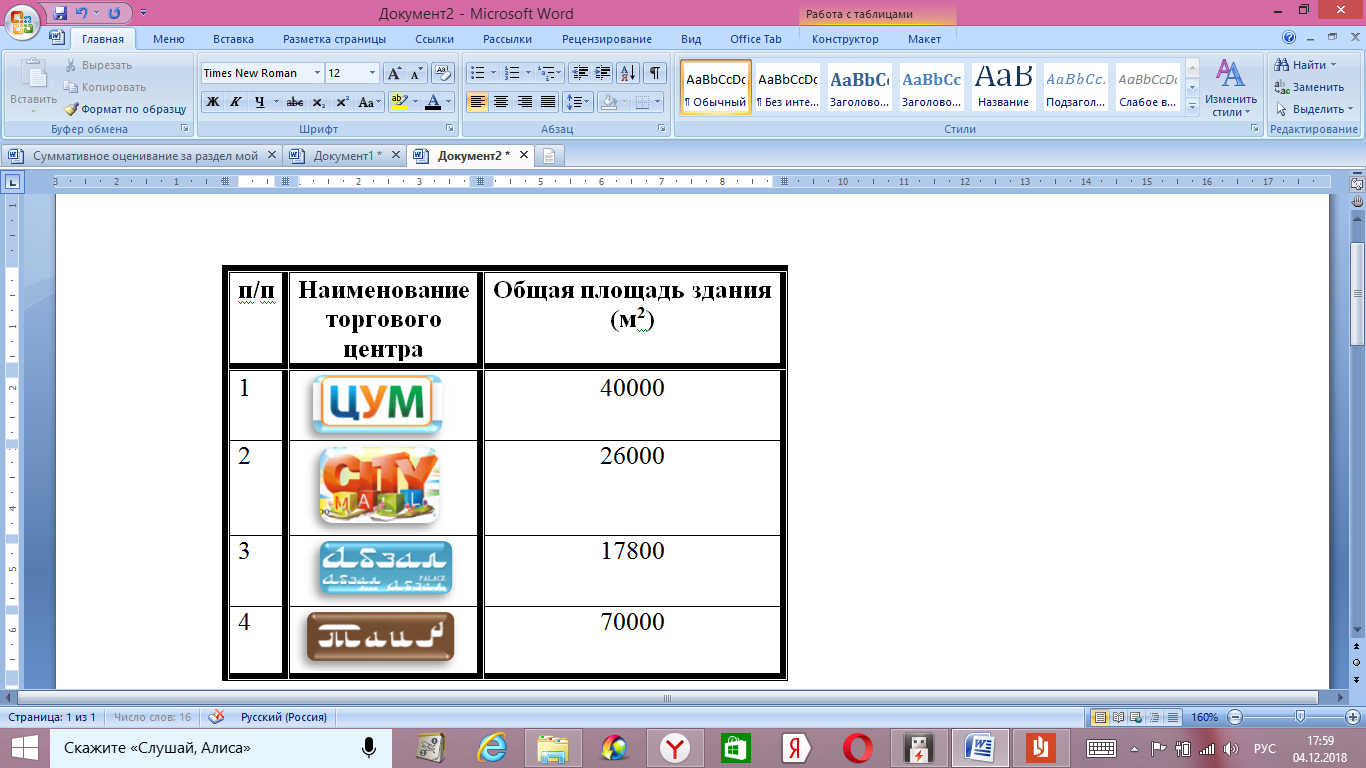1366x768 pixels.
Task: Increase font size with grow font icon
Action: pyautogui.click(x=394, y=73)
